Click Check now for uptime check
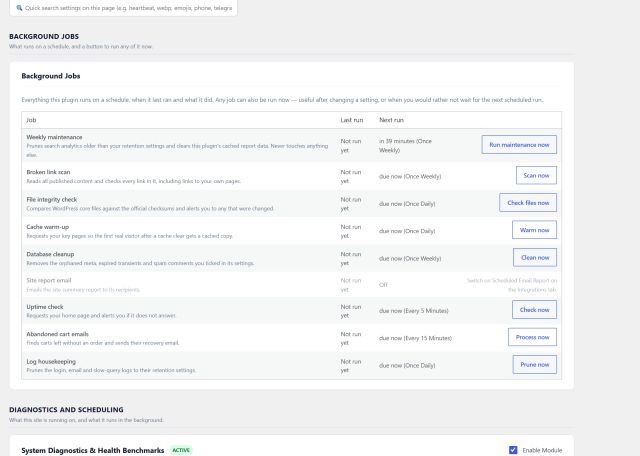The width and height of the screenshot is (640, 456). pos(534,310)
